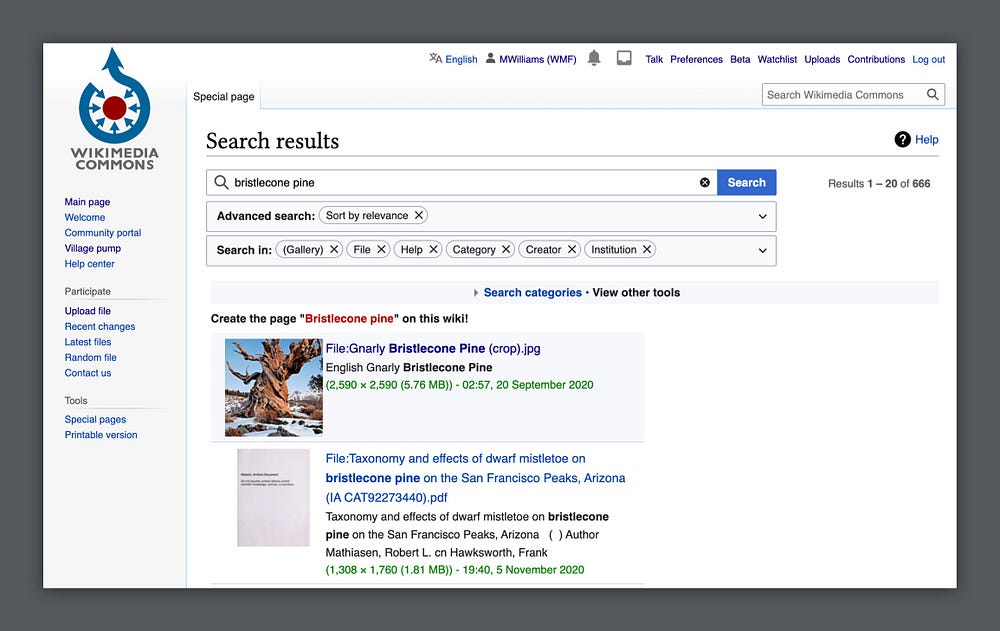Image resolution: width=1000 pixels, height=631 pixels.
Task: Click the language selector icon next to English
Action: (436, 59)
